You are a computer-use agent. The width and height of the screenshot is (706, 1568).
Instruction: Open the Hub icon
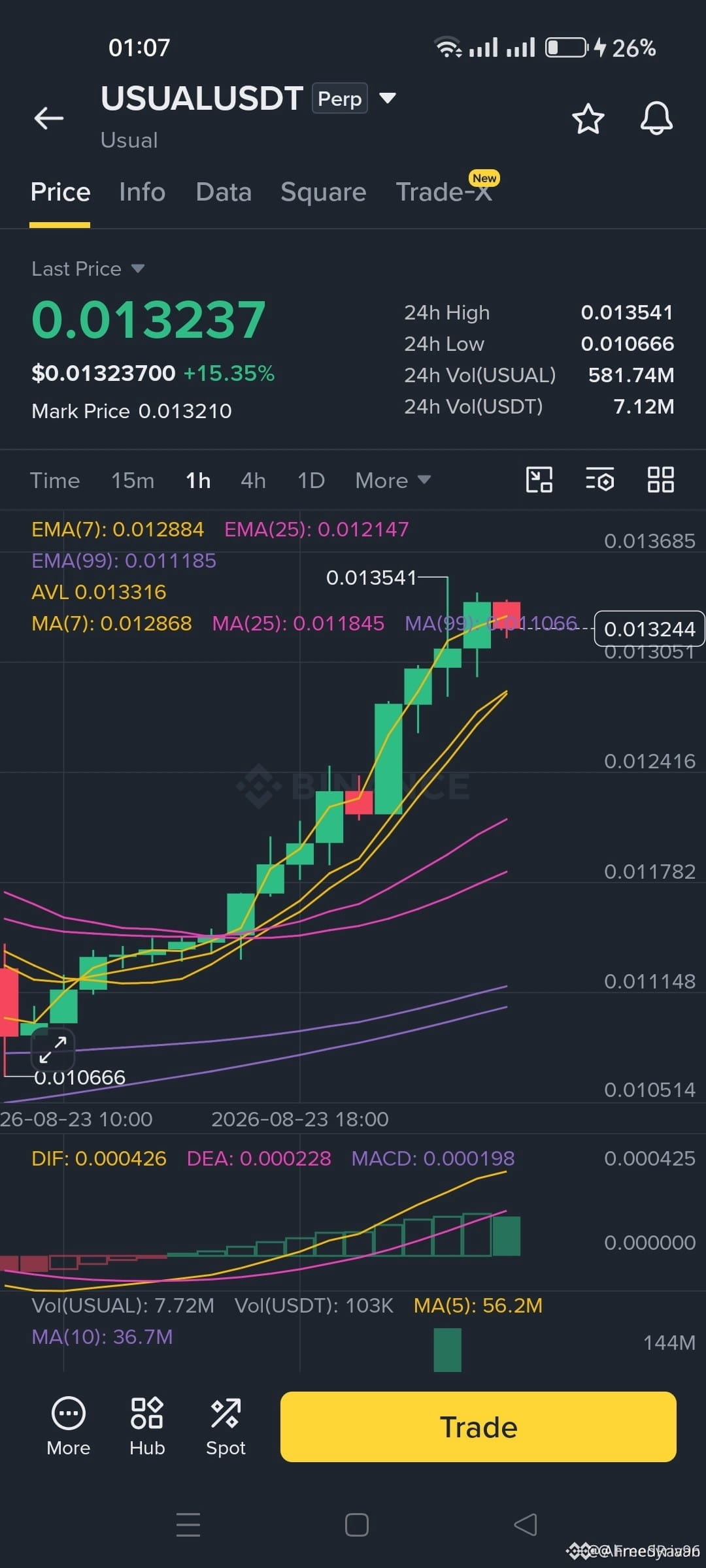click(x=147, y=1427)
